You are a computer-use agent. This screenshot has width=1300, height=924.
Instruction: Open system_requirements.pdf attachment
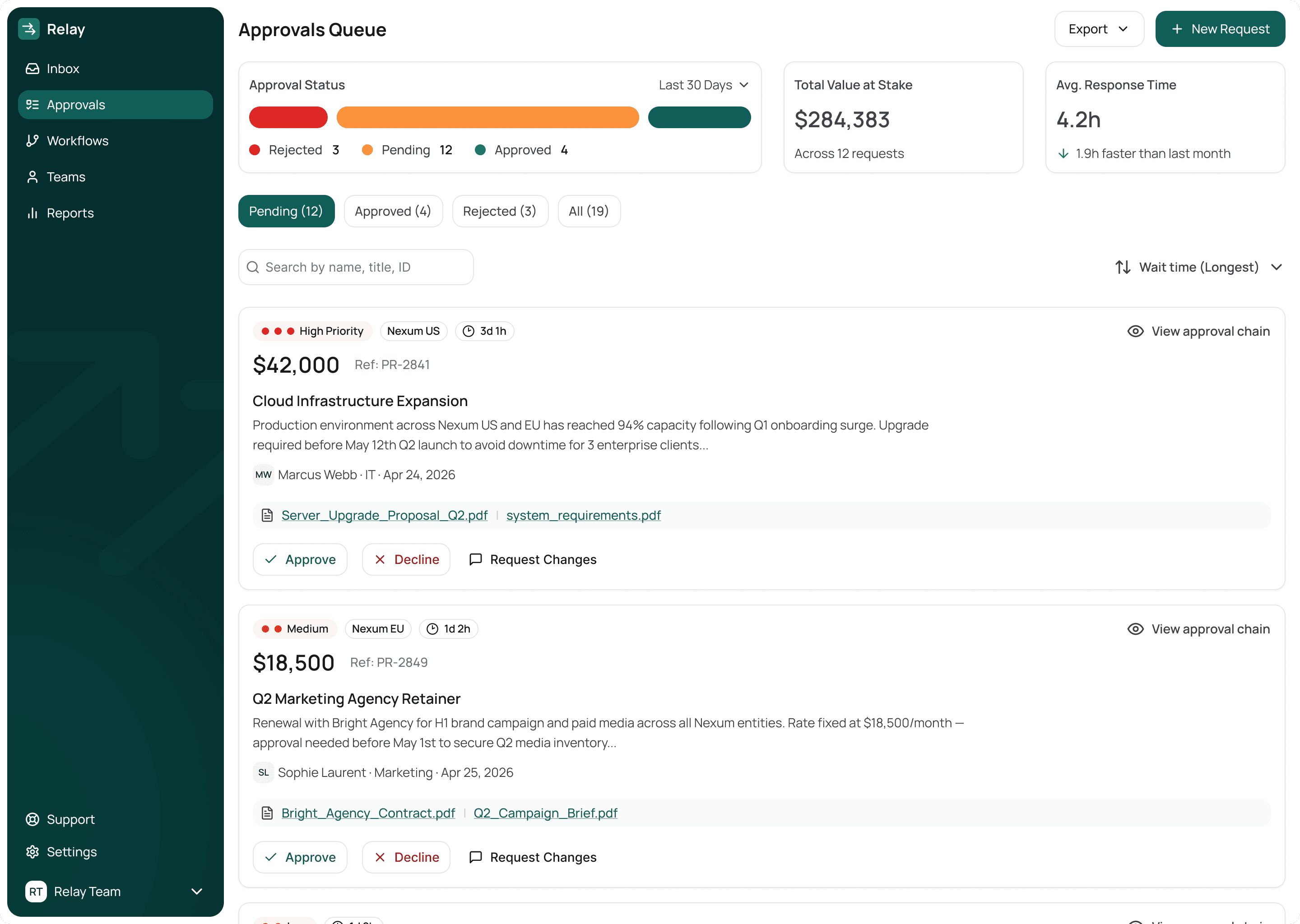coord(583,516)
